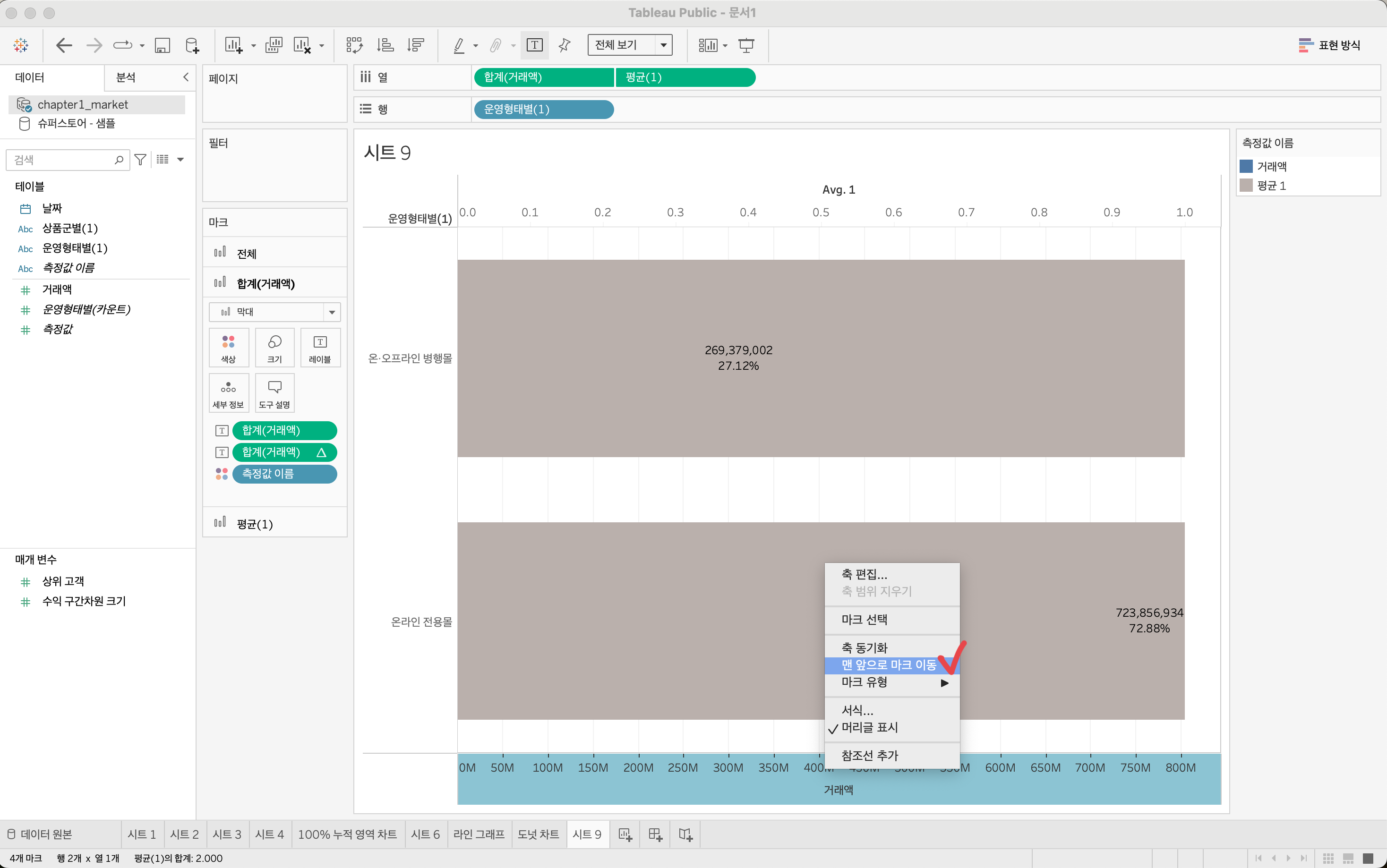Click the 거래액 blue legend color swatch

click(1246, 167)
